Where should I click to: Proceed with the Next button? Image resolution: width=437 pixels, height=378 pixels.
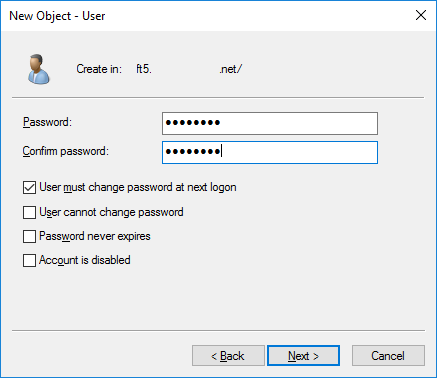pyautogui.click(x=303, y=356)
